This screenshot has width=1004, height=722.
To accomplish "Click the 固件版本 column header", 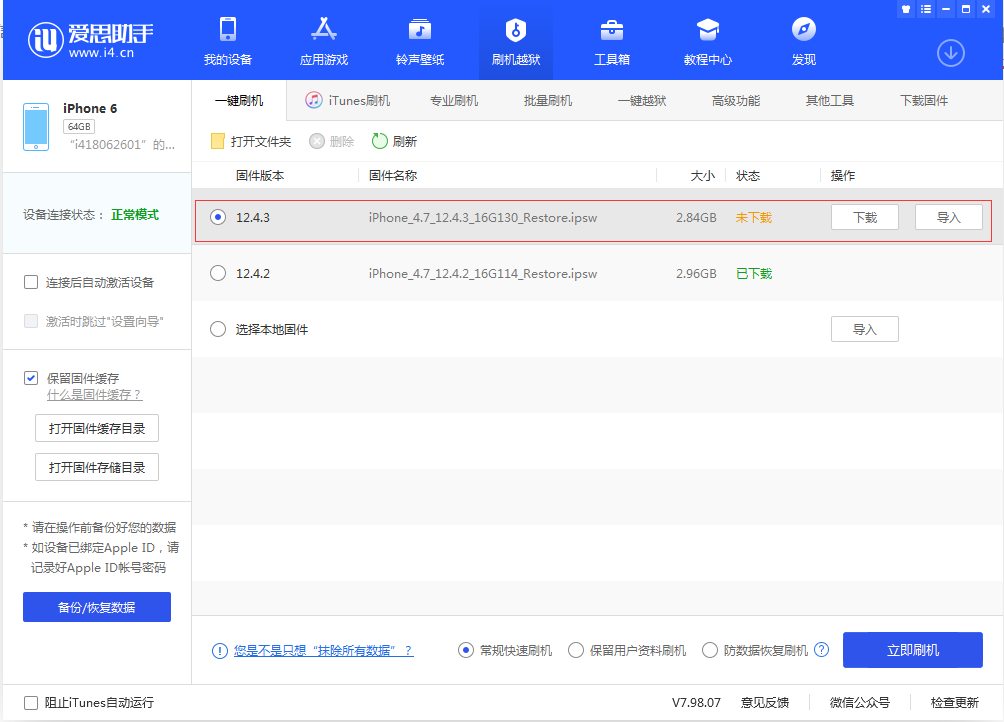I will coord(260,175).
